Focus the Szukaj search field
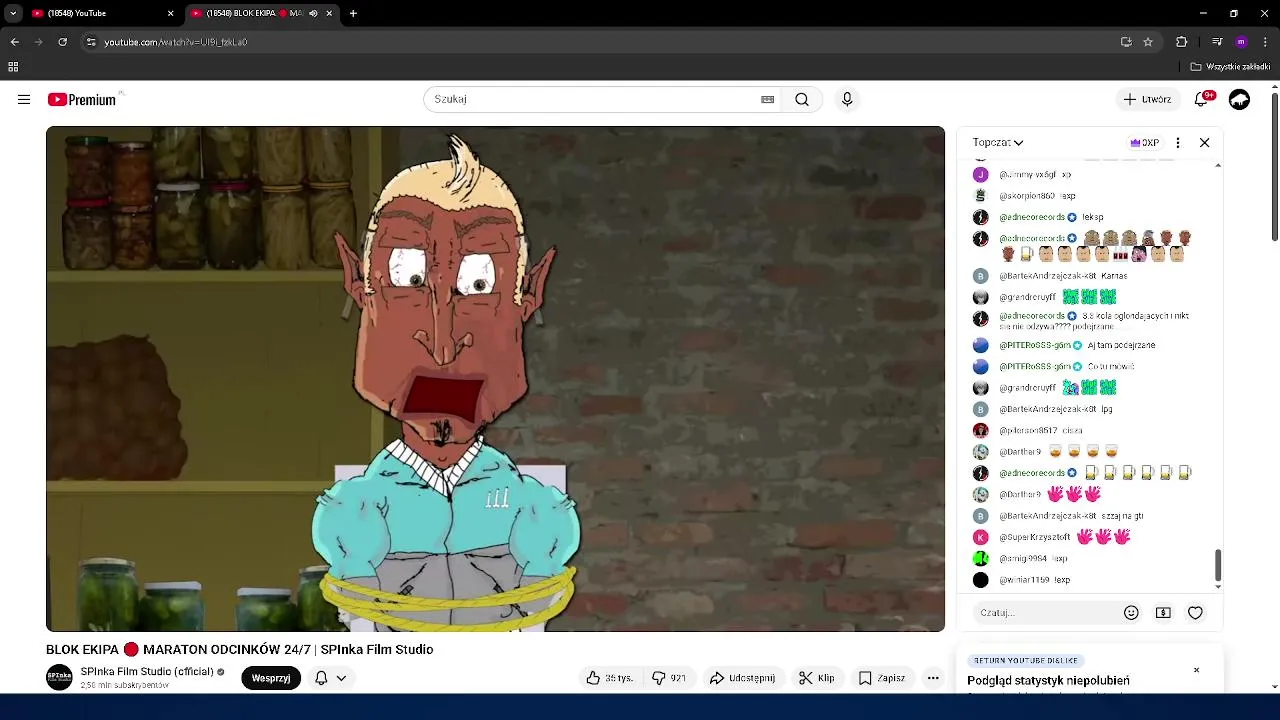1280x720 pixels. coord(590,99)
